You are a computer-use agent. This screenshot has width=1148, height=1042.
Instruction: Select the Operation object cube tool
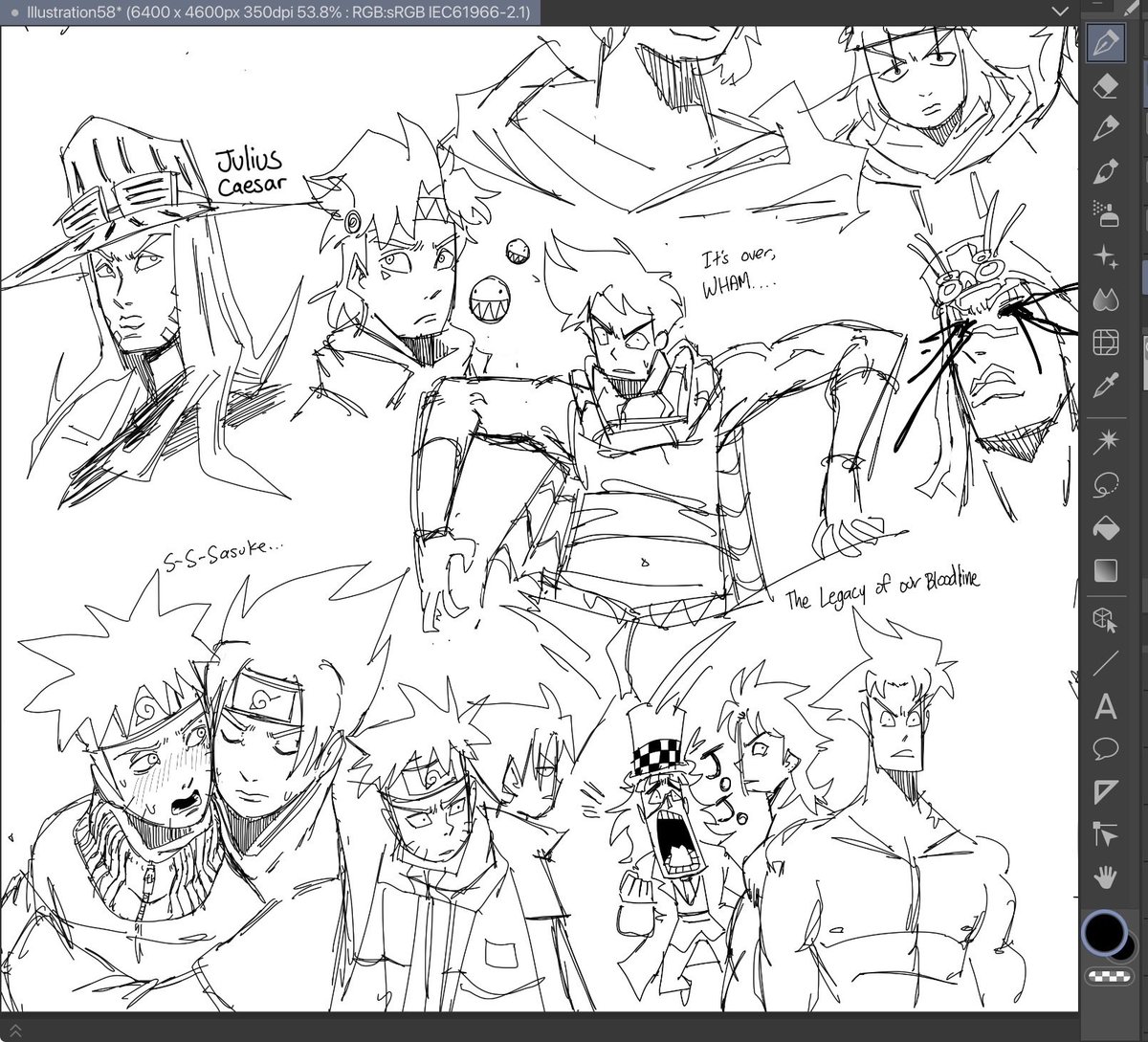[1106, 620]
